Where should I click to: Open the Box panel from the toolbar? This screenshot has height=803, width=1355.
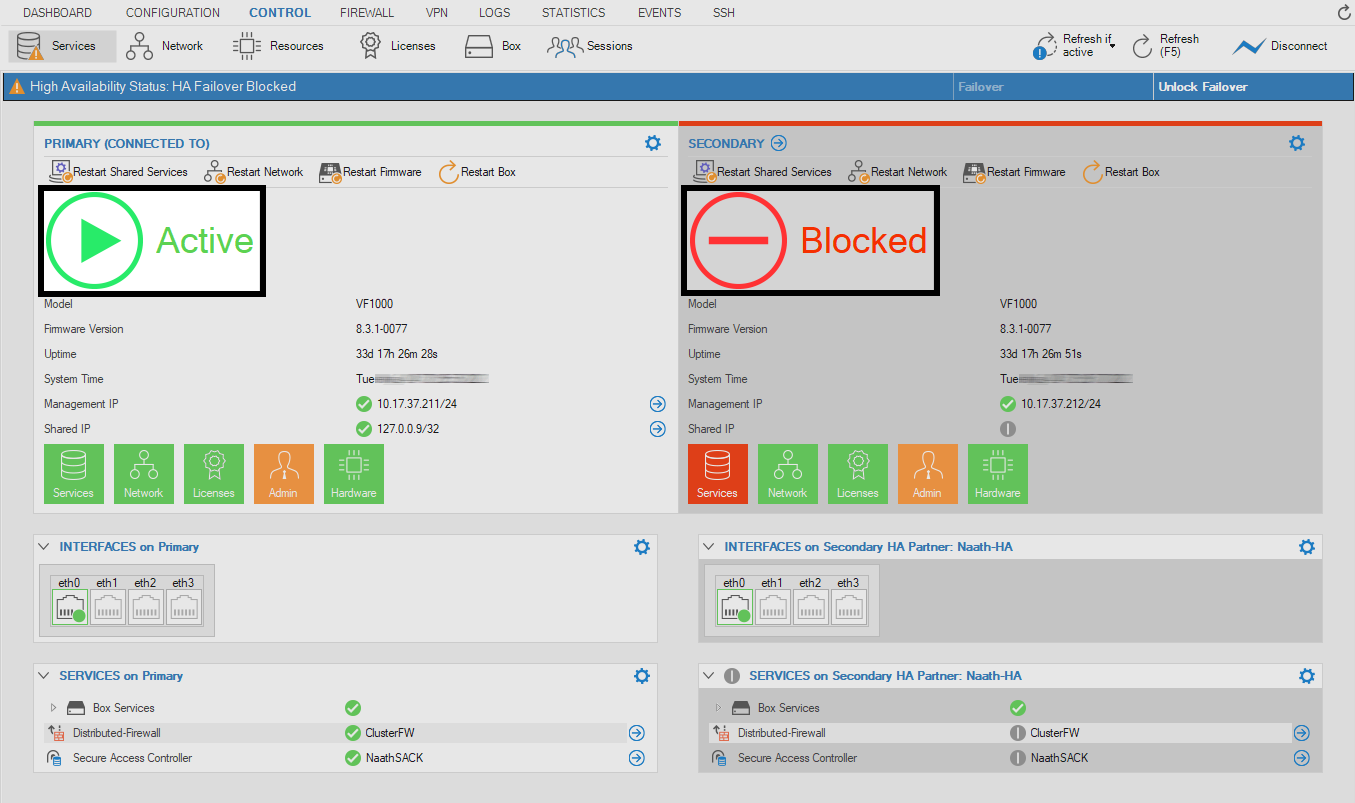click(x=492, y=45)
